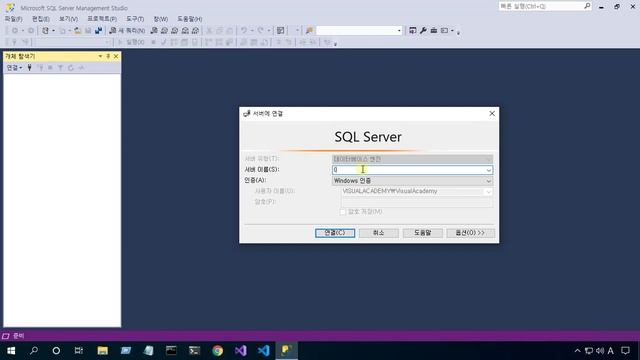Open Visual Studio Code from the taskbar

(263, 350)
